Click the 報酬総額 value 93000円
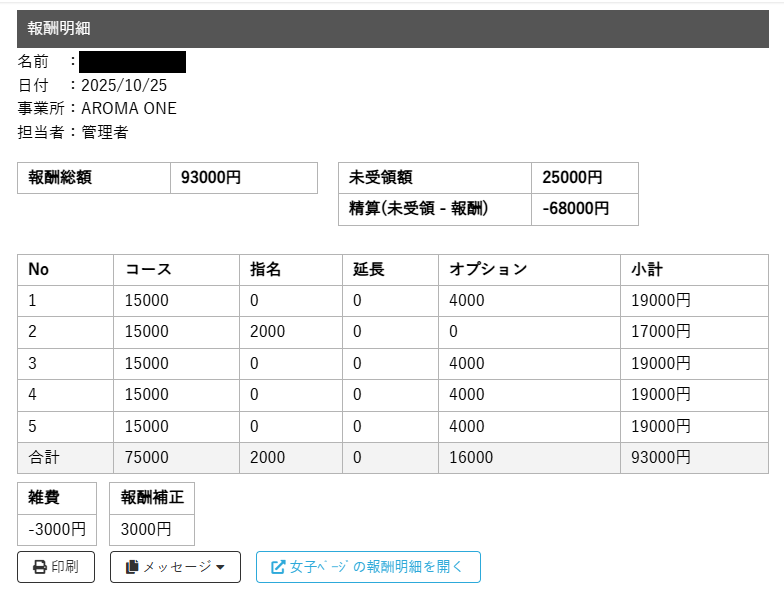 click(211, 178)
